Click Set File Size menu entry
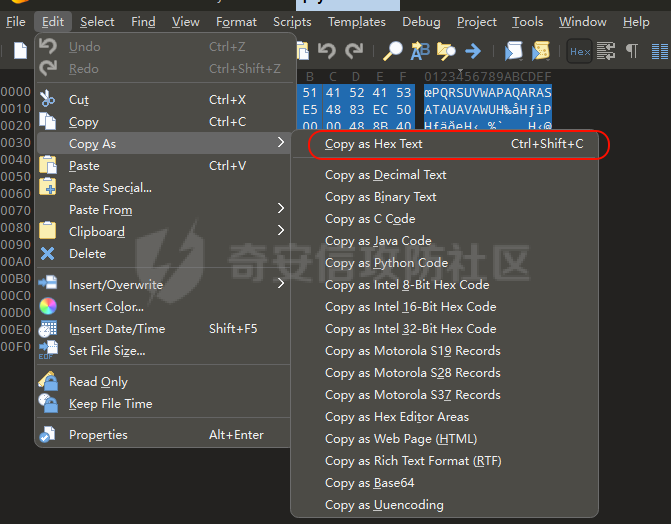671x524 pixels. coord(107,351)
